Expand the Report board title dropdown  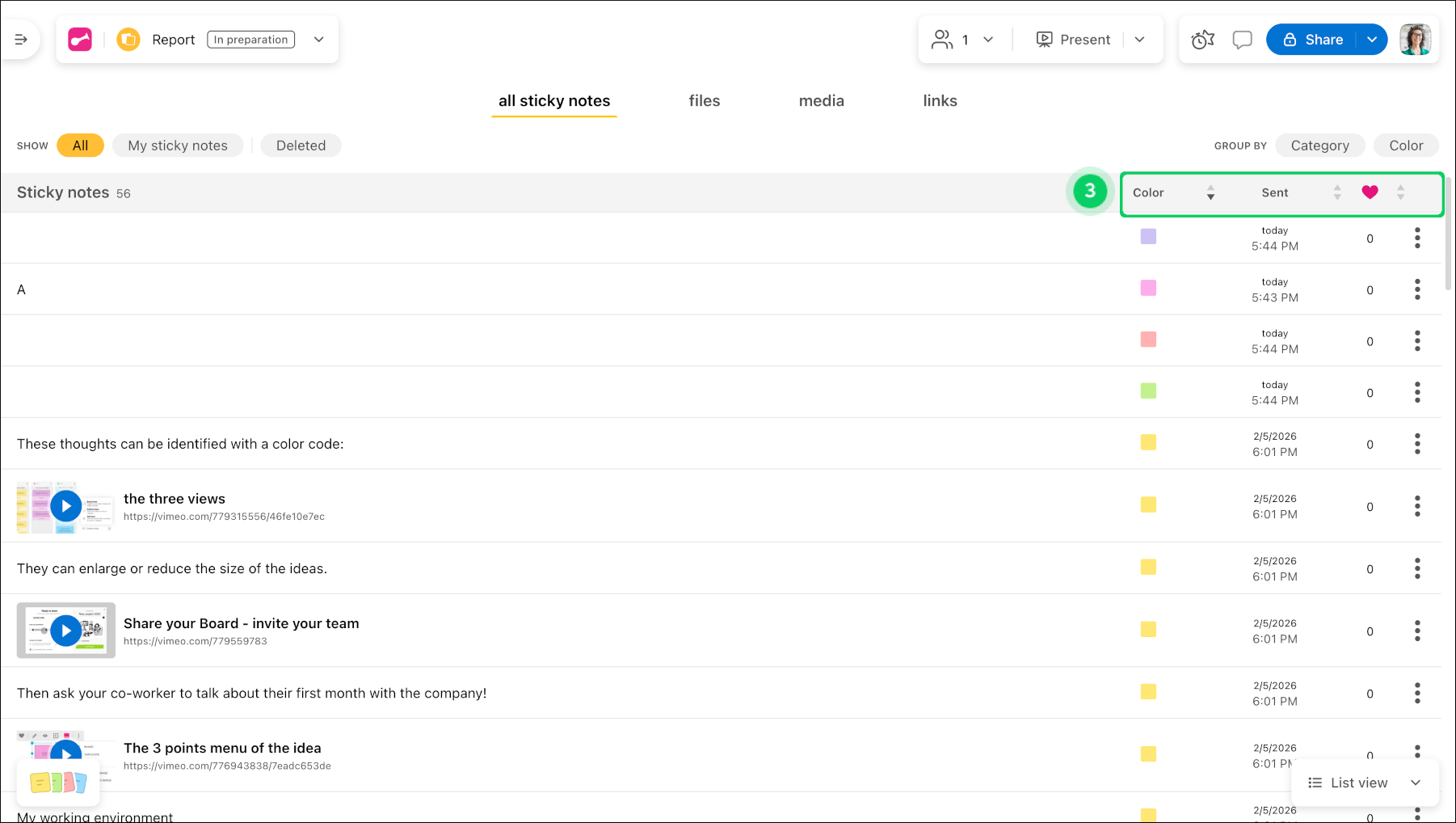pos(319,40)
